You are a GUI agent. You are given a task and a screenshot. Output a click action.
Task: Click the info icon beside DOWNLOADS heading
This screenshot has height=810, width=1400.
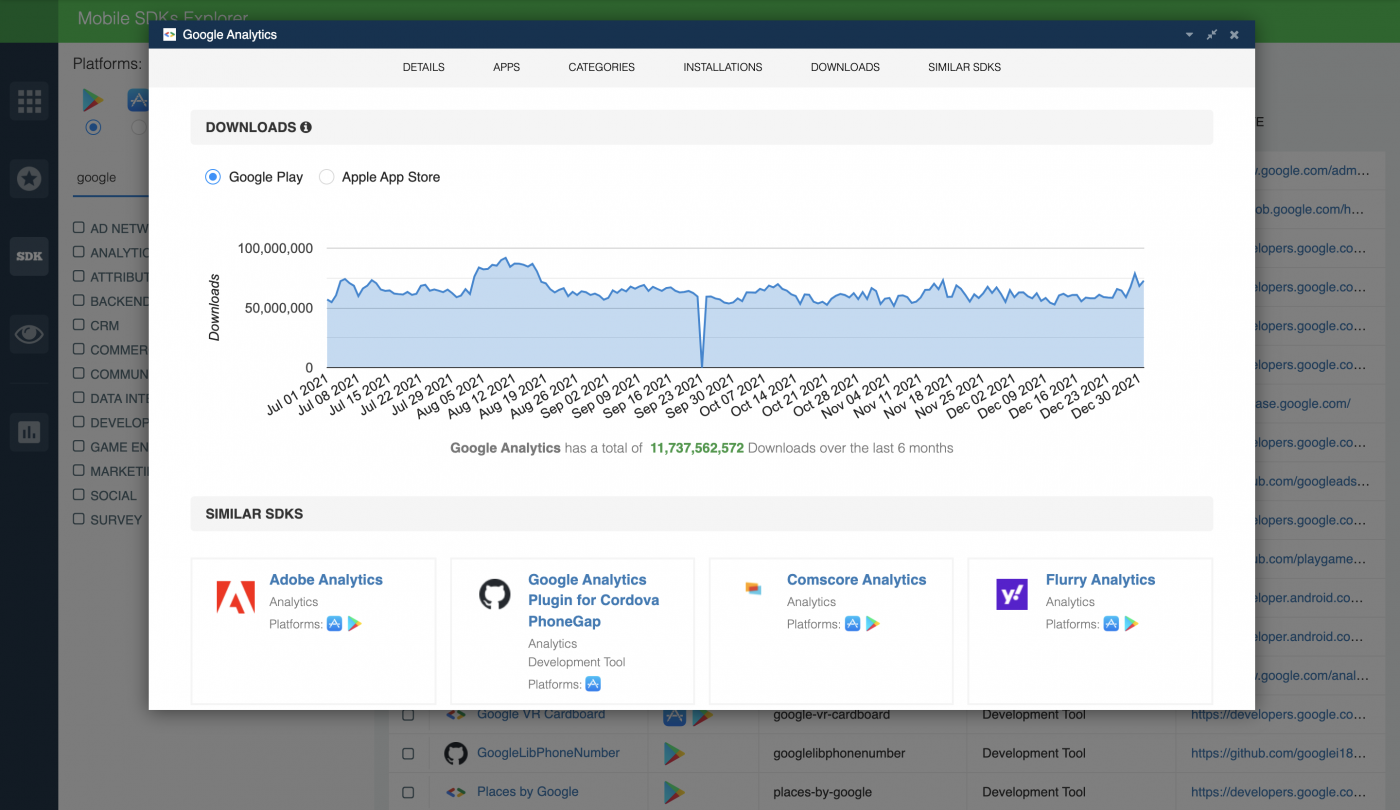(x=306, y=127)
